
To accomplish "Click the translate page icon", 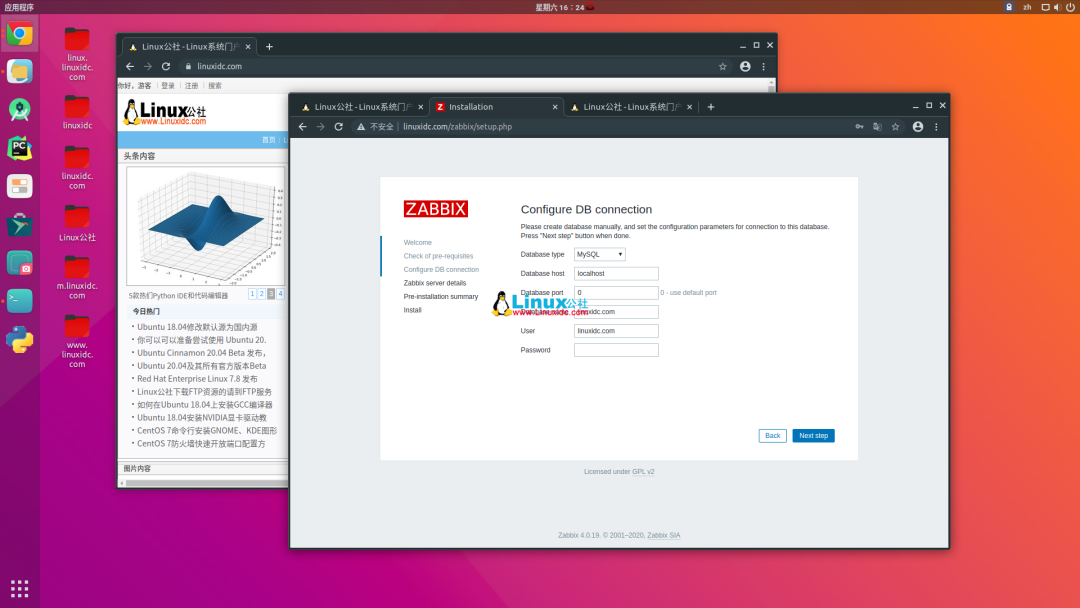I will (x=878, y=127).
